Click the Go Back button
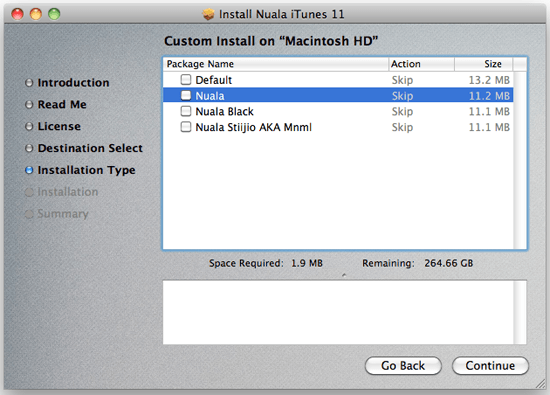 (x=403, y=366)
